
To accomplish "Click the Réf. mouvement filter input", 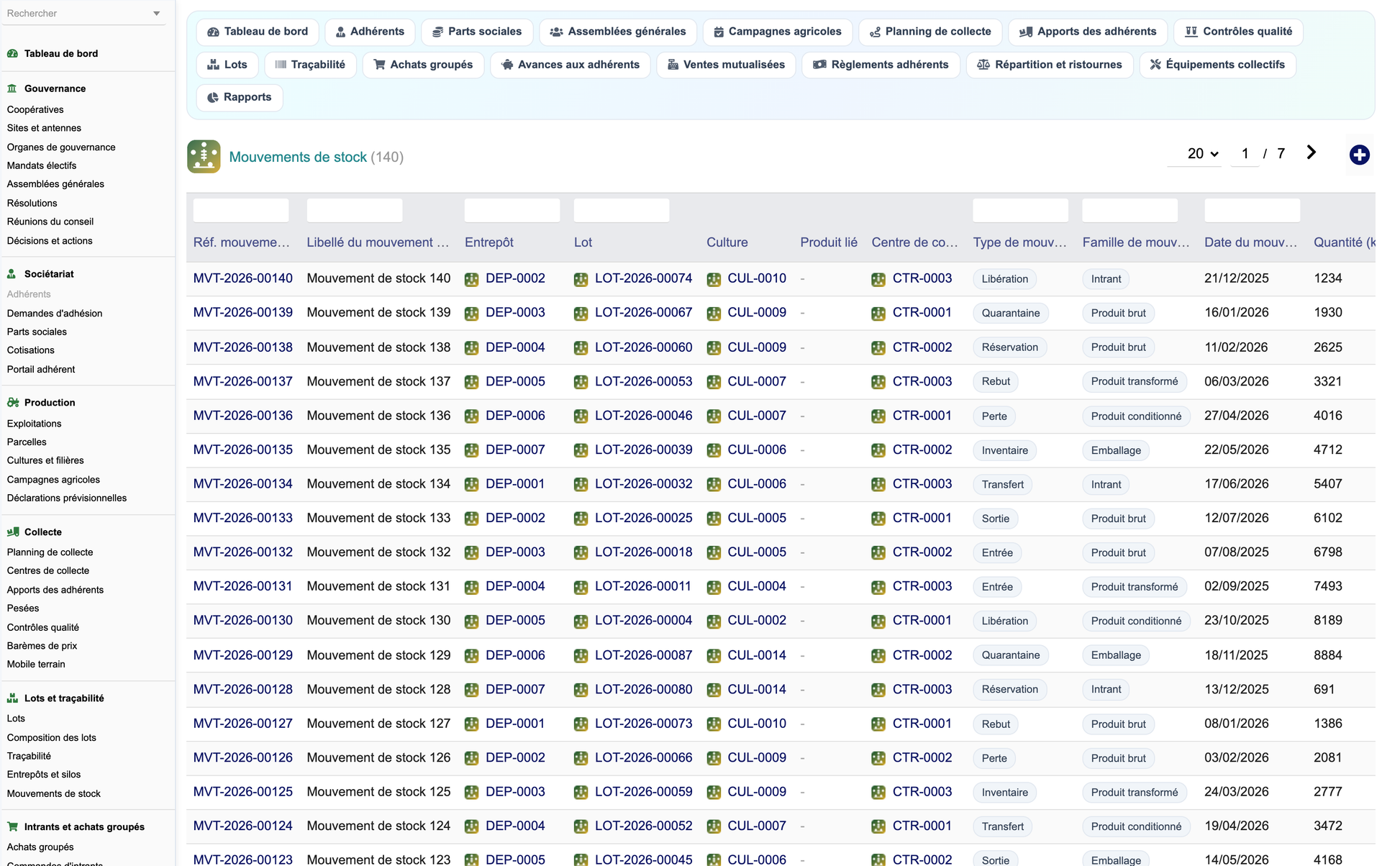I will (x=241, y=210).
